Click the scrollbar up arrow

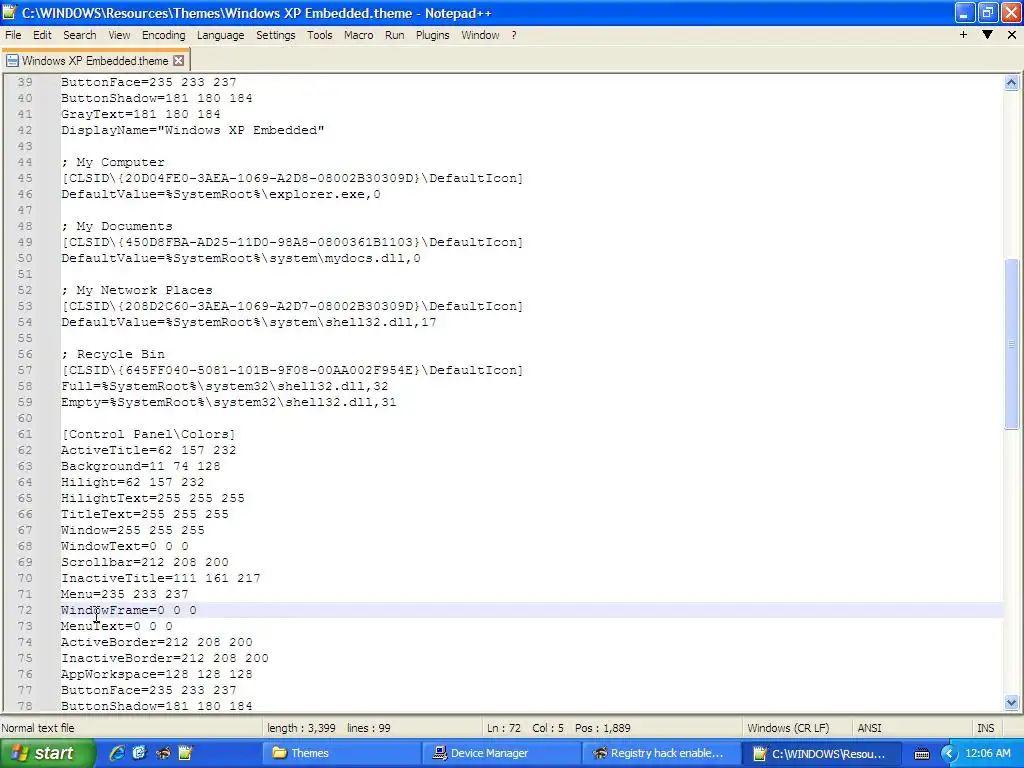[1011, 82]
